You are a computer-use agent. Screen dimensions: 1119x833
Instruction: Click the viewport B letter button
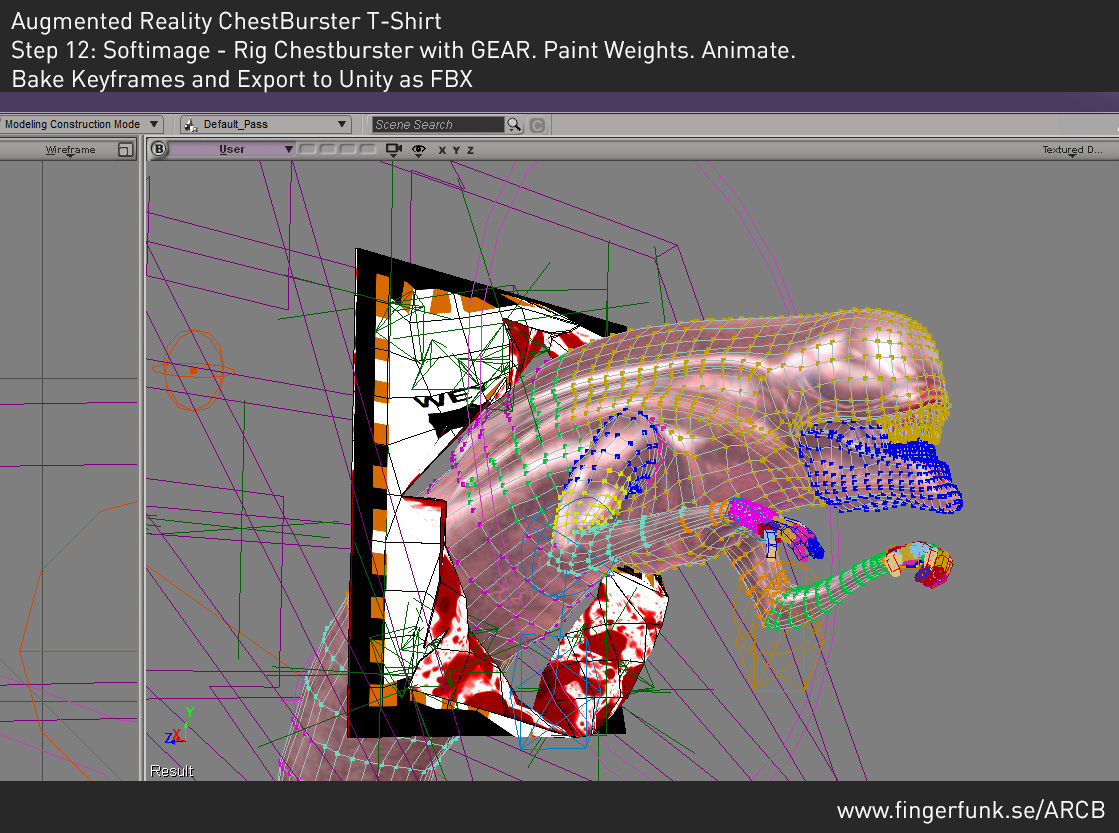point(158,149)
